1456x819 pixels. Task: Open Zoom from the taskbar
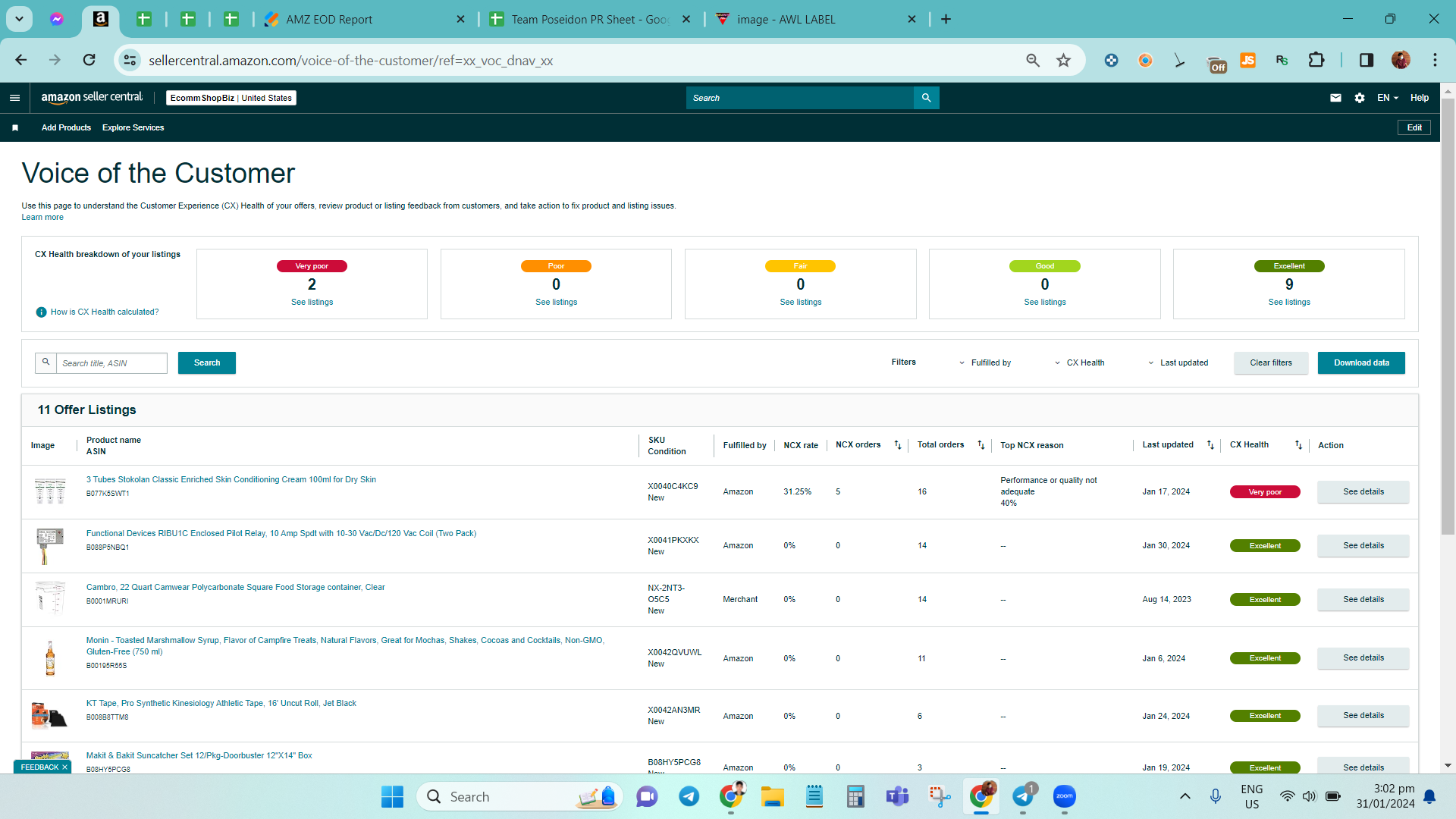coord(1065,796)
